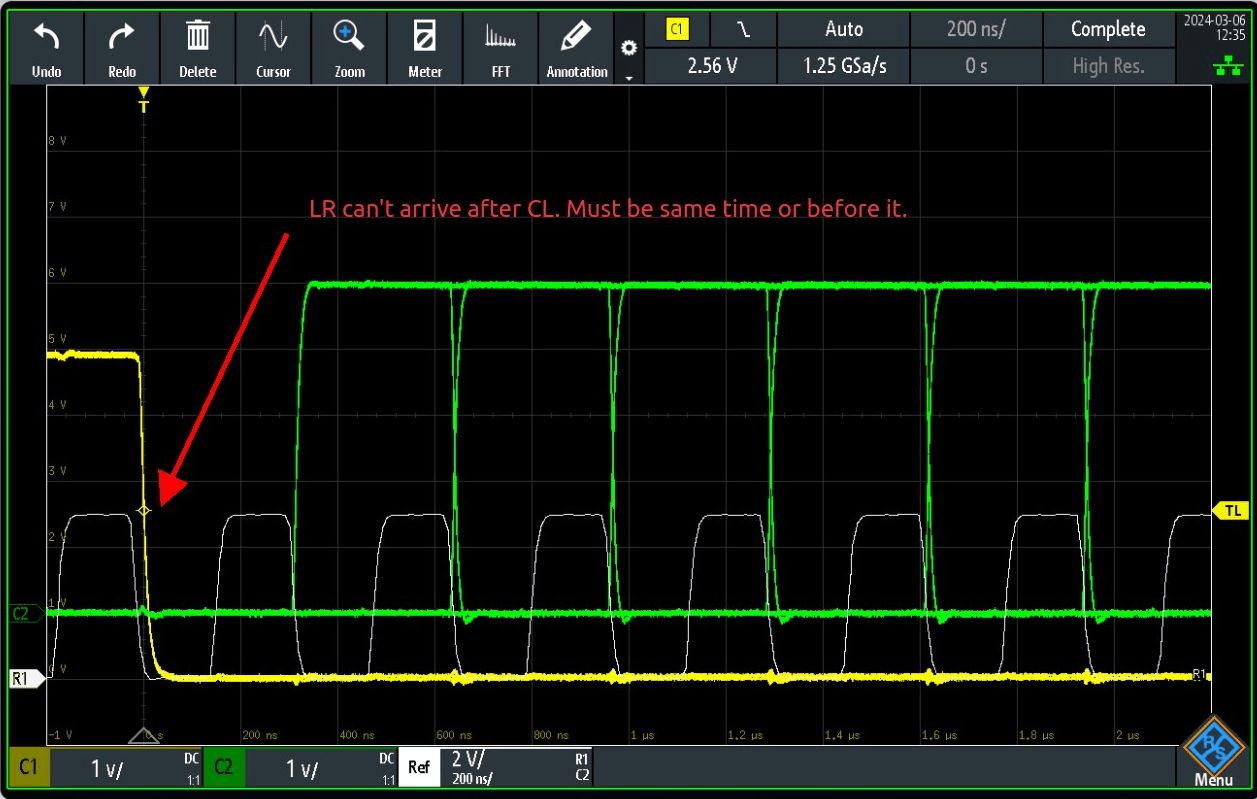Enable High Res. acquisition mode
The width and height of the screenshot is (1257, 799).
pyautogui.click(x=1109, y=66)
